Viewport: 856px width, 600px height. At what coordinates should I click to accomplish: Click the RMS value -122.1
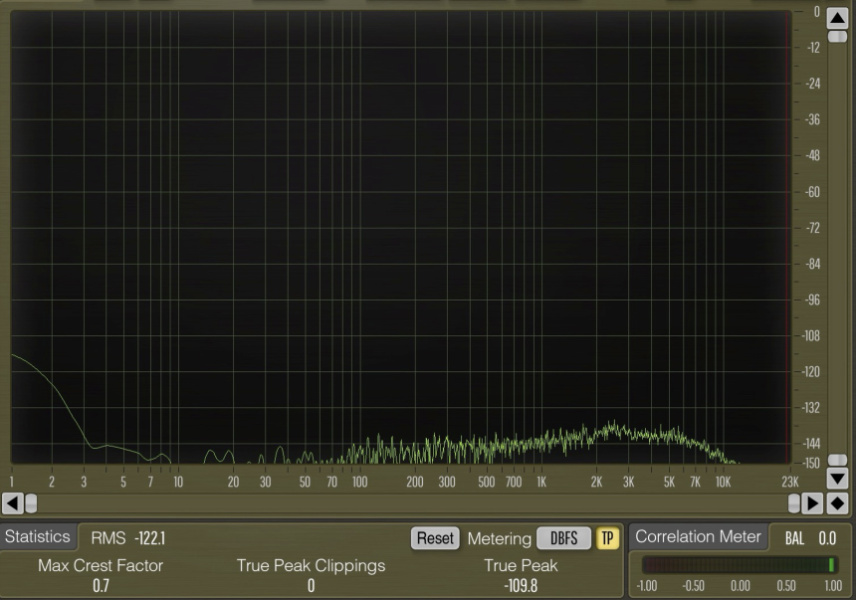tap(149, 538)
